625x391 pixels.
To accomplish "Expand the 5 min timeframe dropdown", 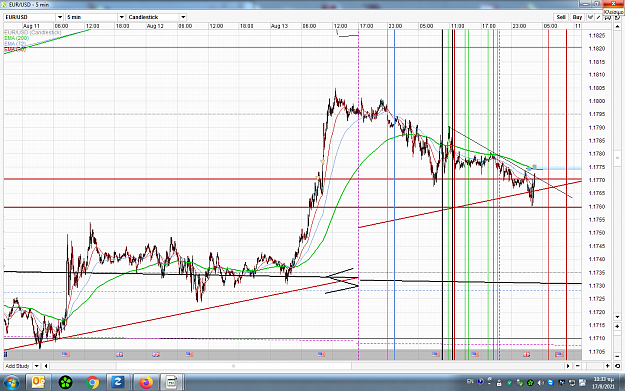I will [122, 17].
